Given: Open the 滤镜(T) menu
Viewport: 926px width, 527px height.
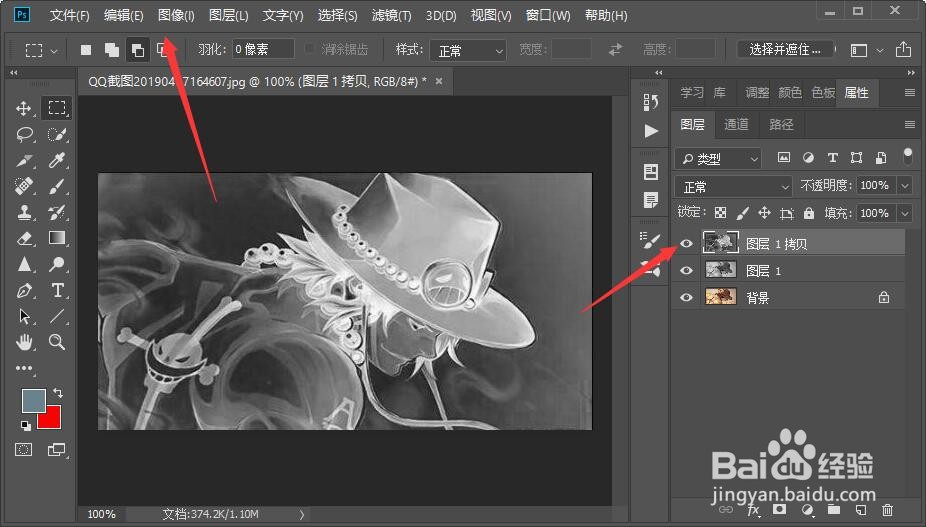Looking at the screenshot, I should tap(391, 15).
